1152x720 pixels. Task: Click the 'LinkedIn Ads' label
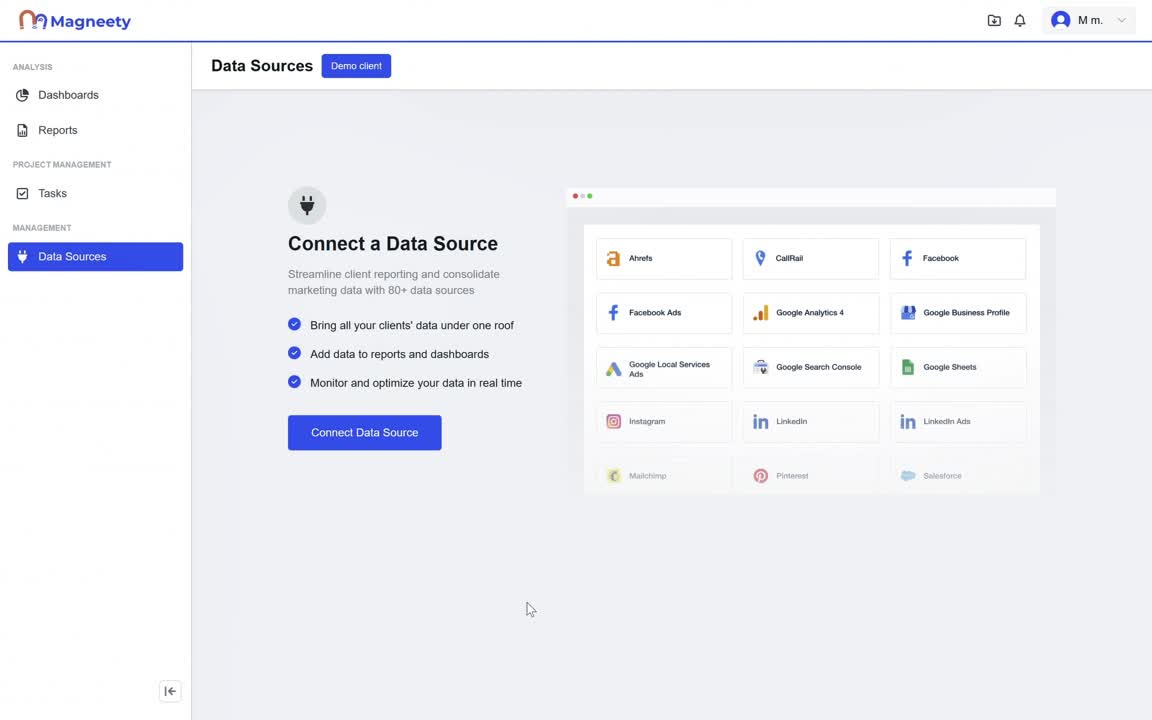(x=947, y=422)
